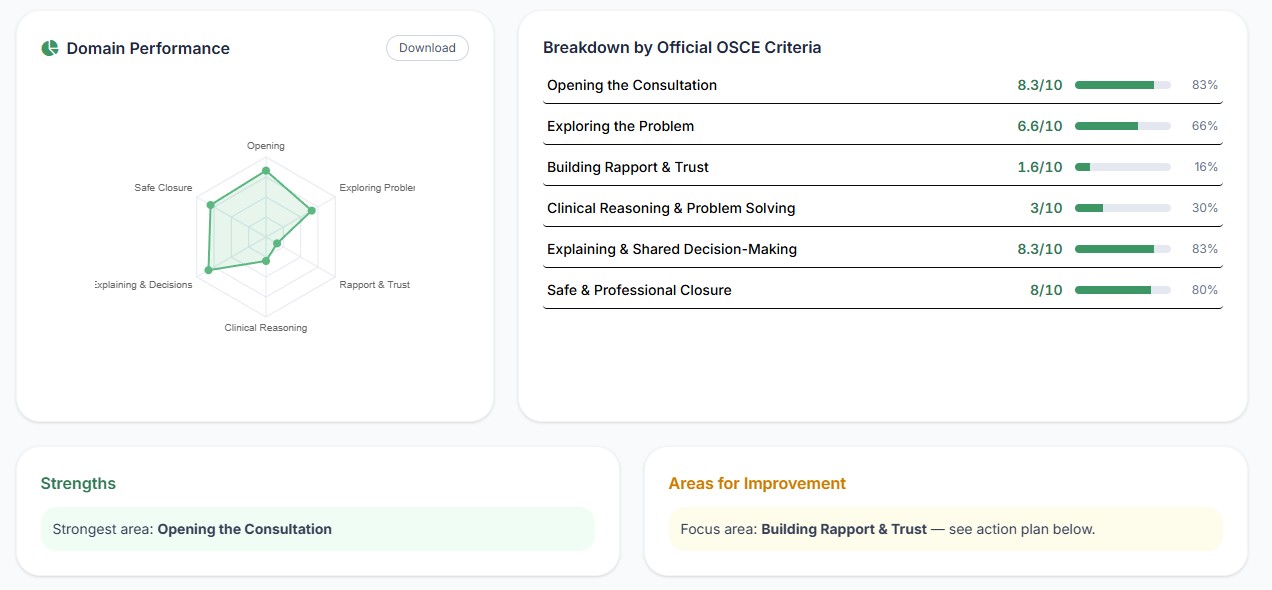Select the Domain Performance heading
The width and height of the screenshot is (1272, 590).
click(148, 48)
